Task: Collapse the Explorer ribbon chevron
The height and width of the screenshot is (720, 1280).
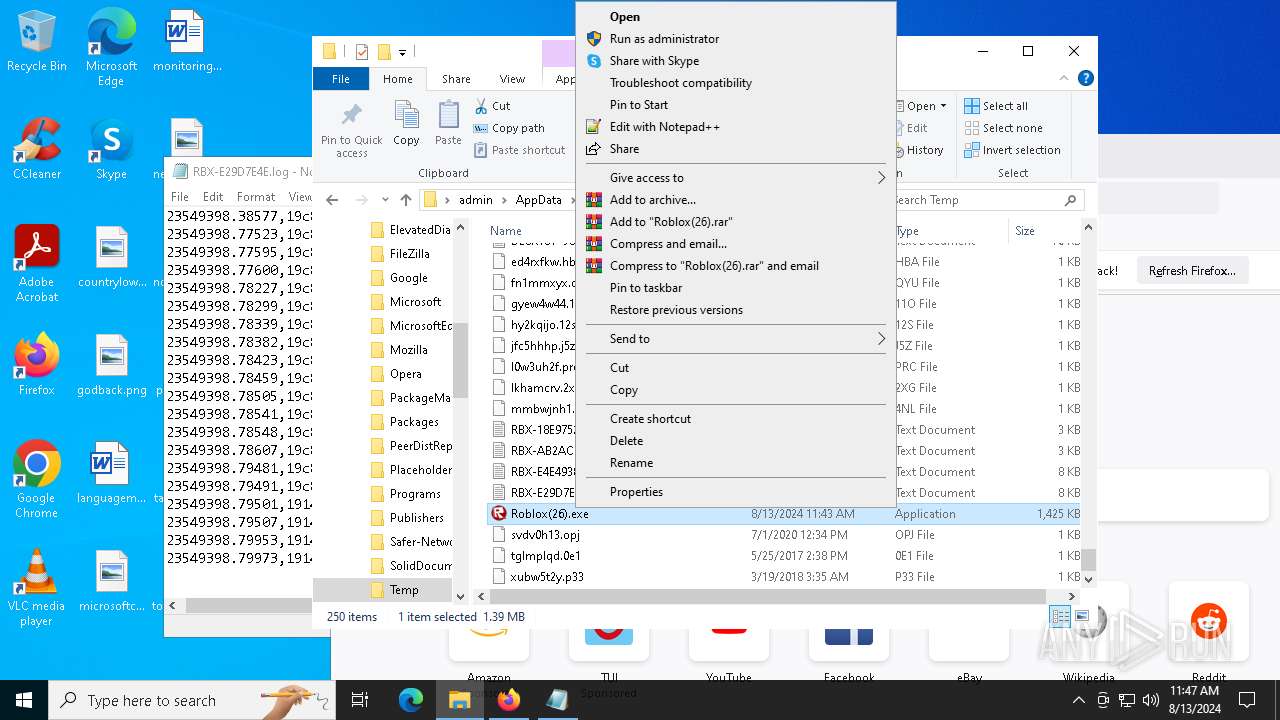Action: tap(1066, 79)
